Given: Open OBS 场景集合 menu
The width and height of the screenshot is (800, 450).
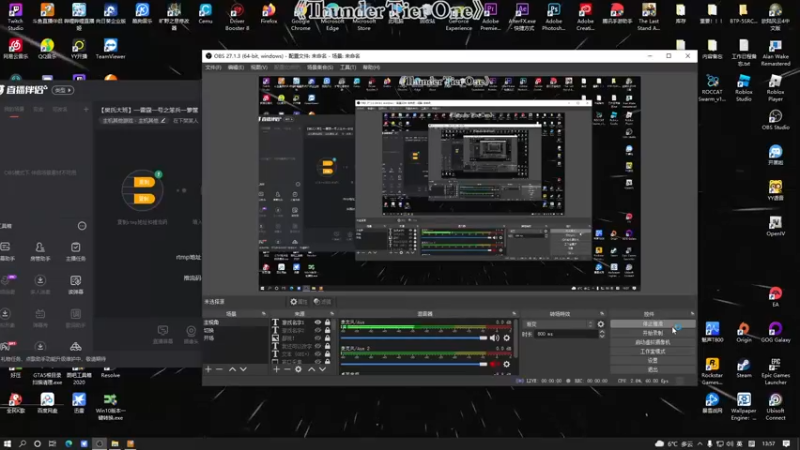Looking at the screenshot, I should point(320,67).
